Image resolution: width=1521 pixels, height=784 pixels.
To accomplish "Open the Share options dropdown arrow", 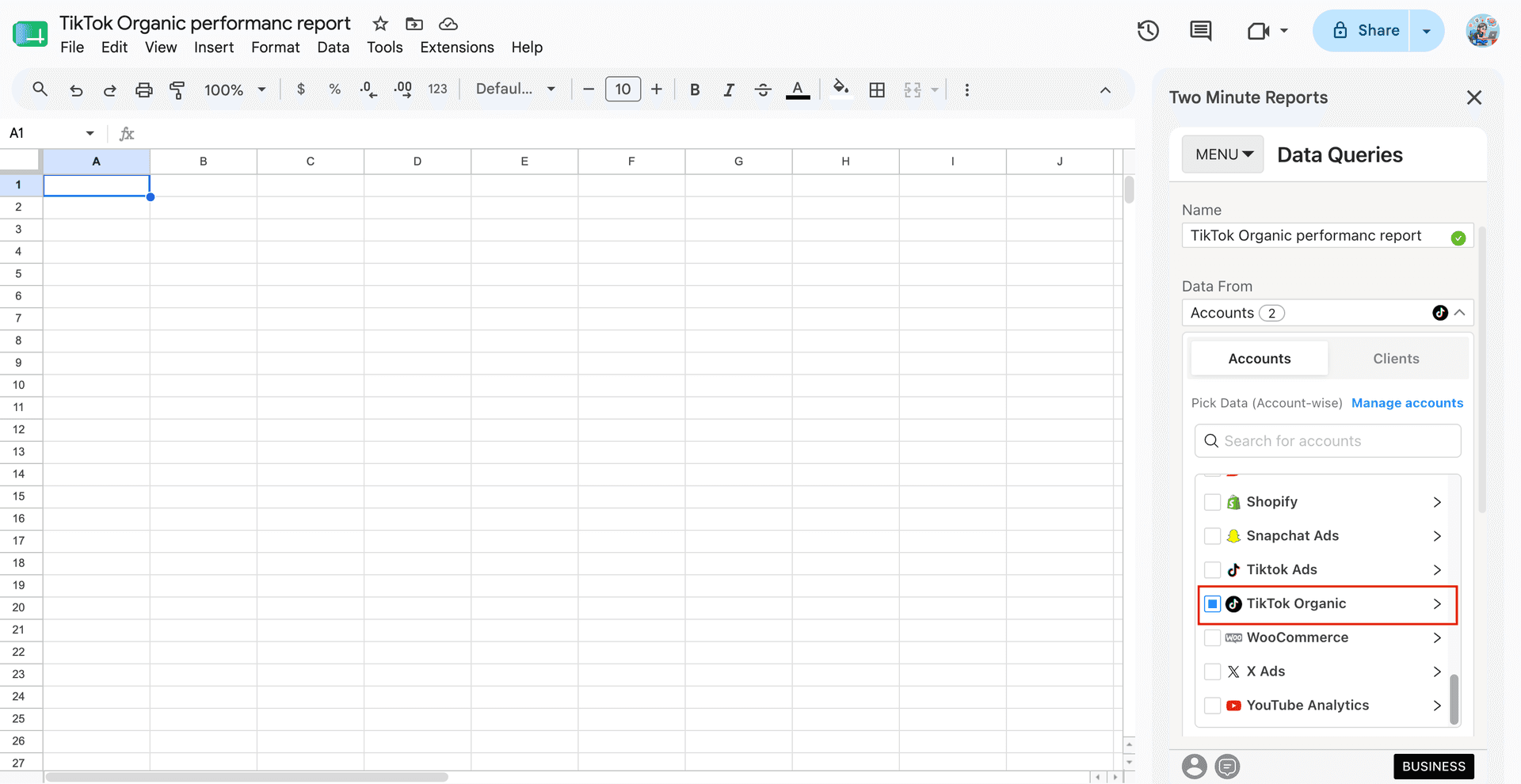I will coord(1427,31).
